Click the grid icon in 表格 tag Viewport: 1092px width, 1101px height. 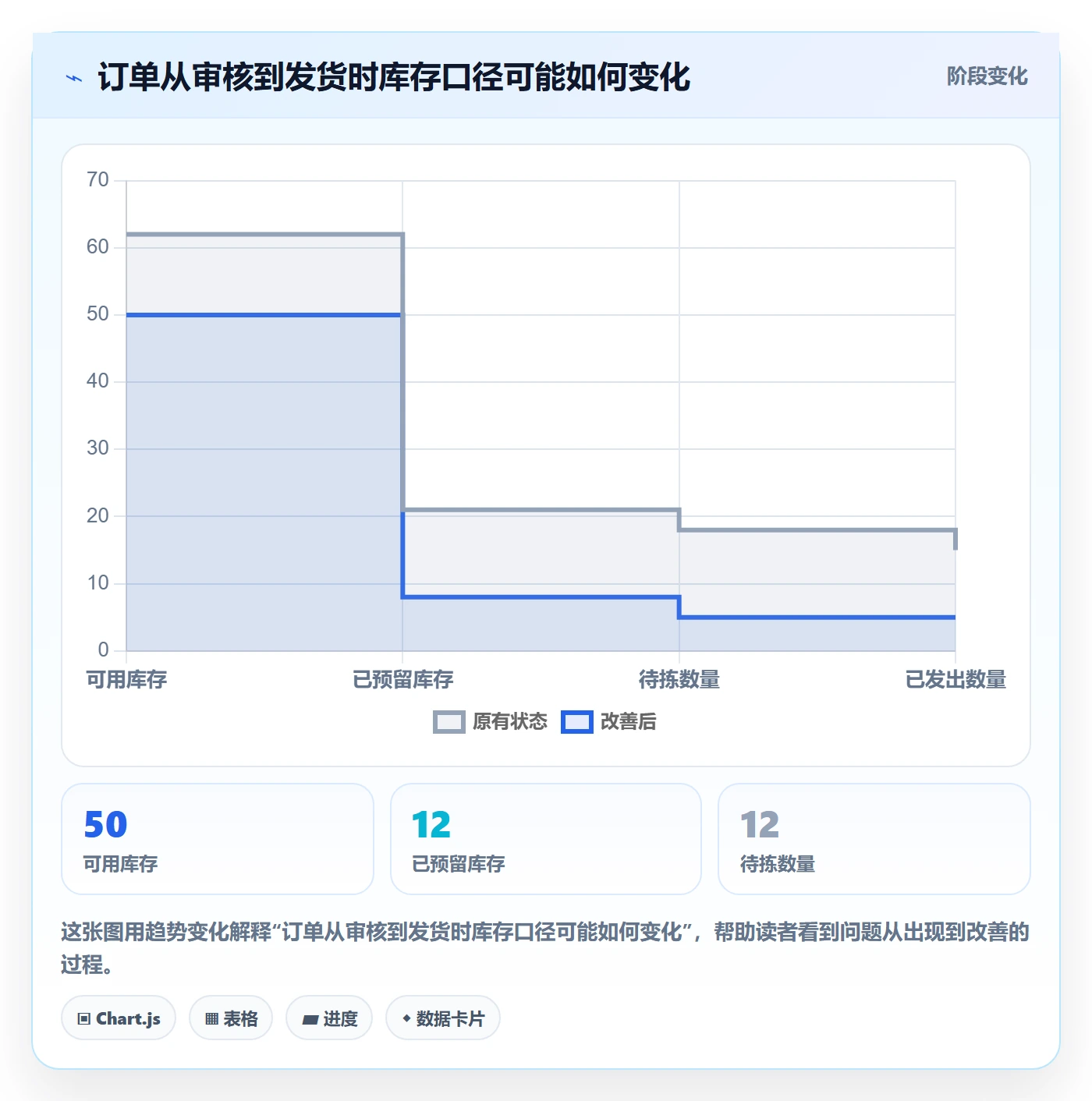[211, 1018]
